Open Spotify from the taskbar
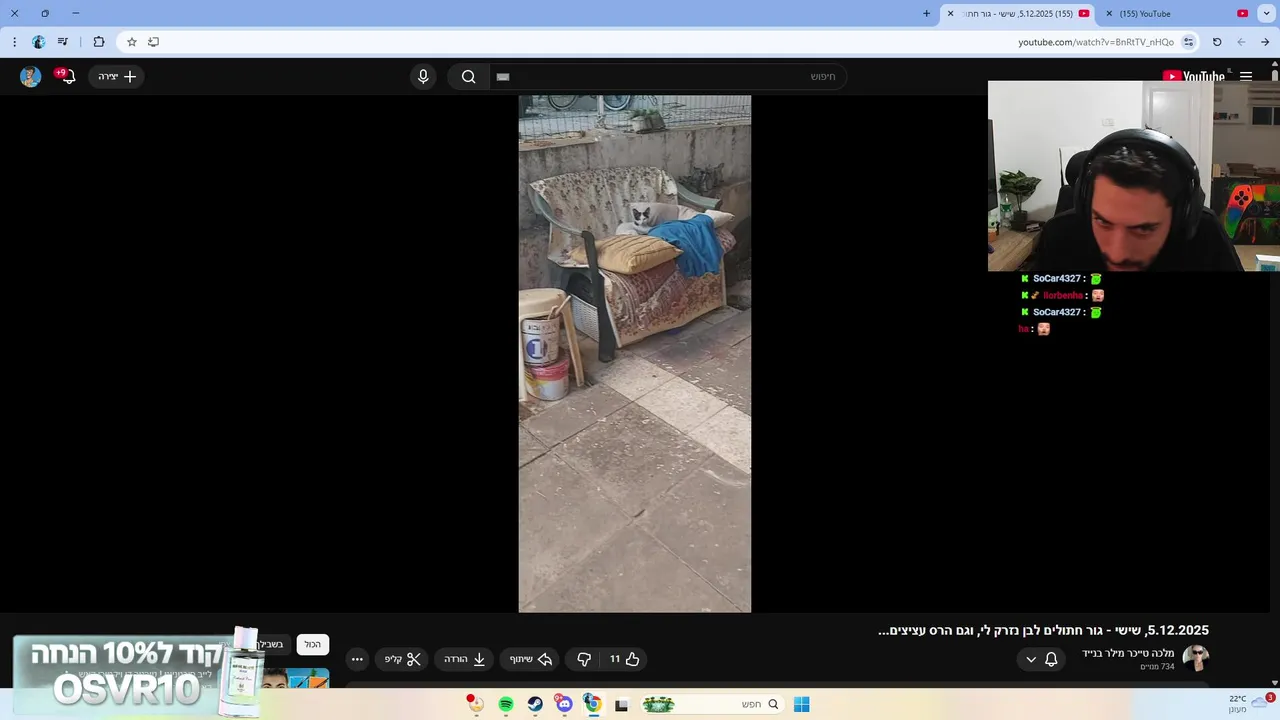This screenshot has height=720, width=1280. pos(506,704)
